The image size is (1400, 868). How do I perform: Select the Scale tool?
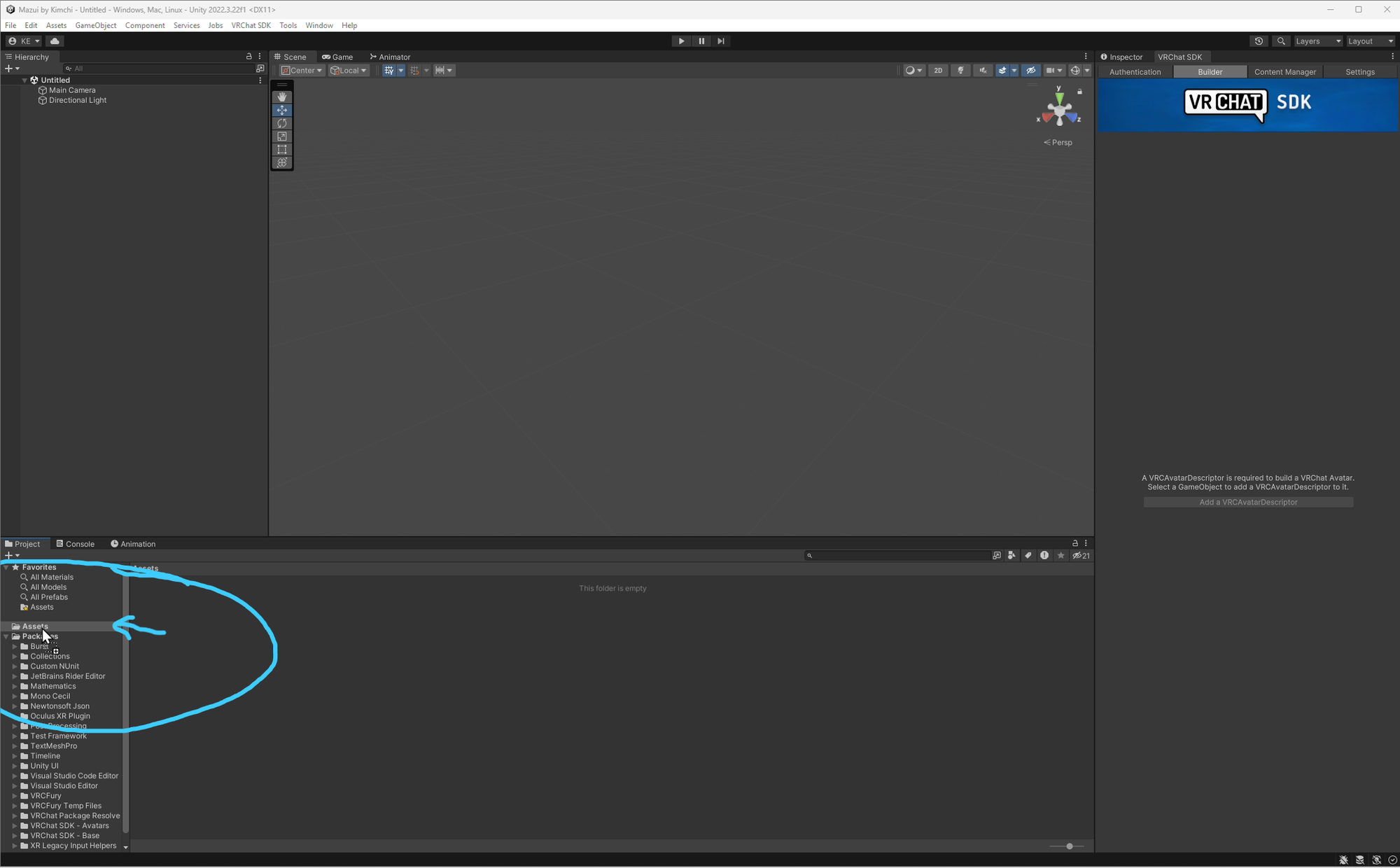pyautogui.click(x=282, y=136)
